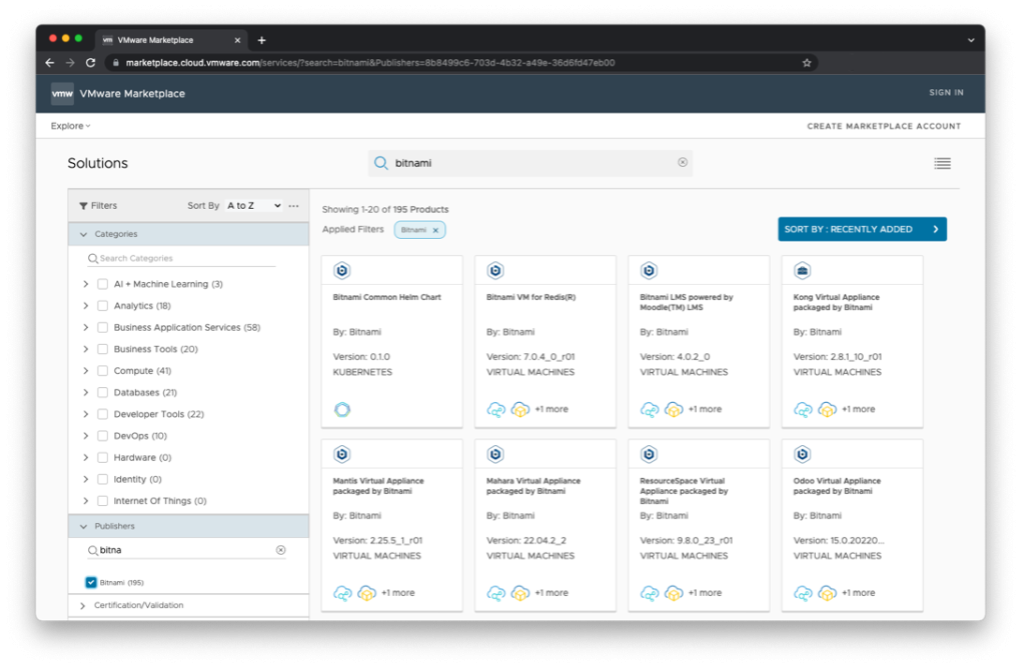Switch to list view layout icon
The image size is (1024, 670).
[942, 163]
